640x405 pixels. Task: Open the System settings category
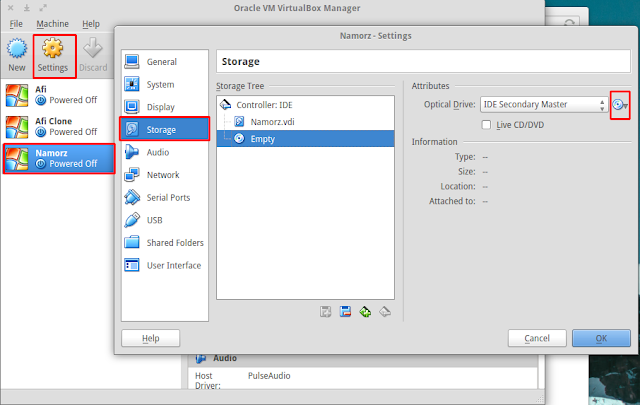click(x=164, y=85)
